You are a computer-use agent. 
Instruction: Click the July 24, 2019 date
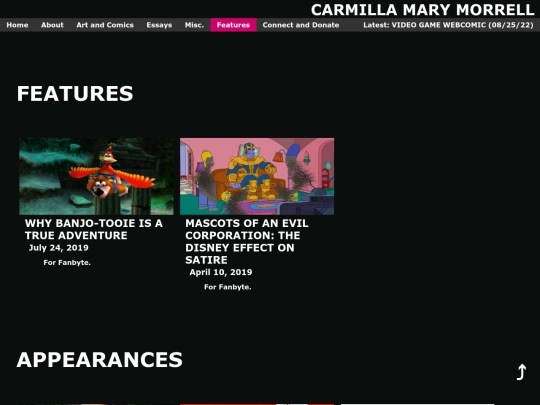(x=59, y=248)
